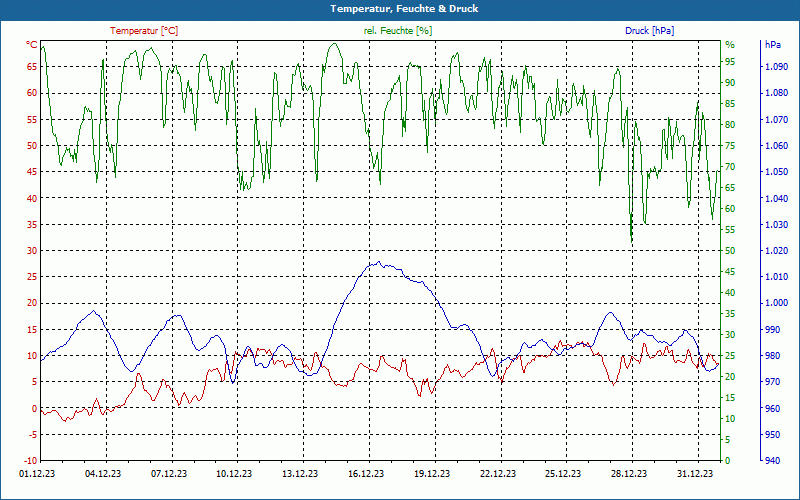
Task: Click the pressure axis value 1.060
Action: (777, 145)
